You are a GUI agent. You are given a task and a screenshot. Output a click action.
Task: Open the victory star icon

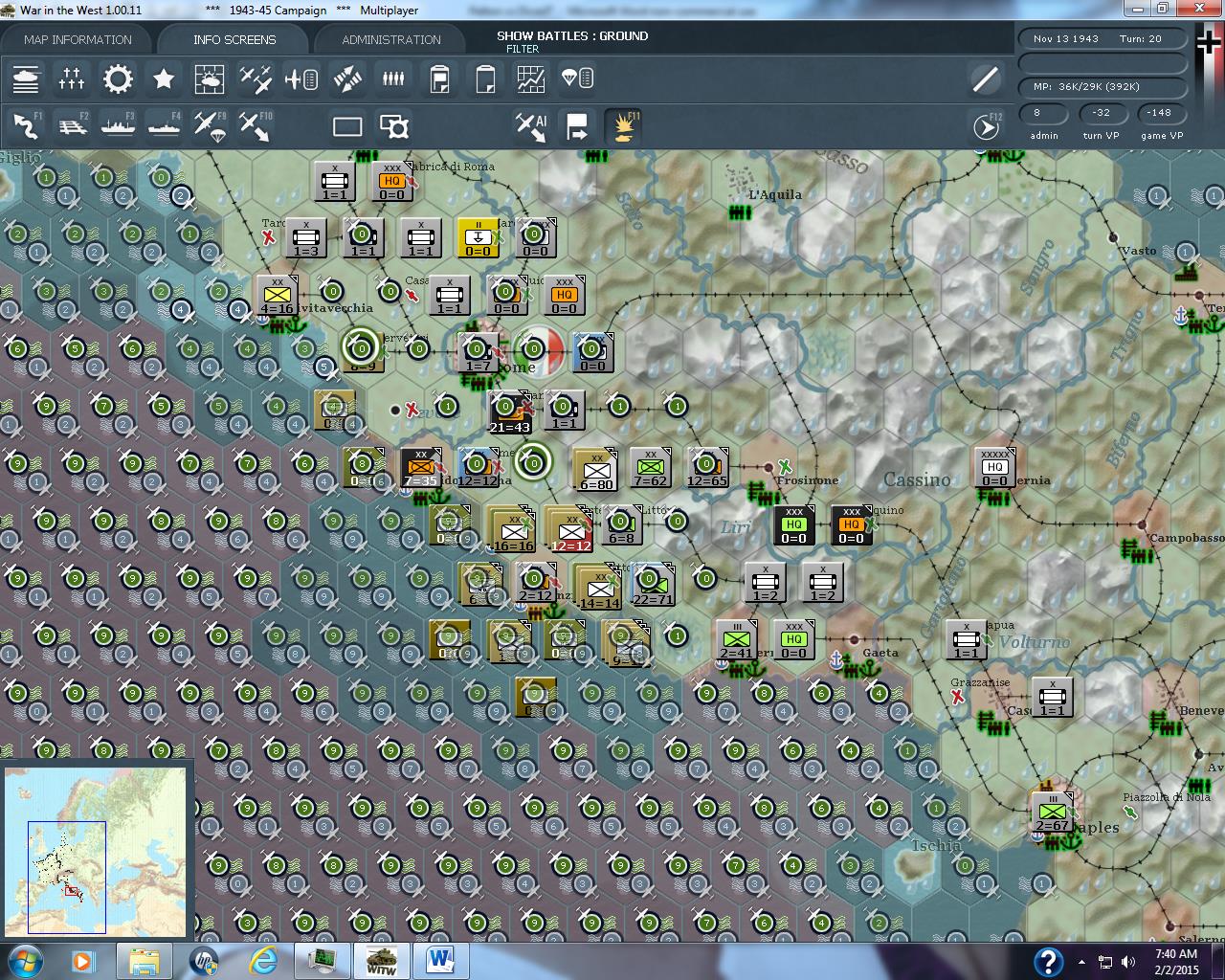164,78
